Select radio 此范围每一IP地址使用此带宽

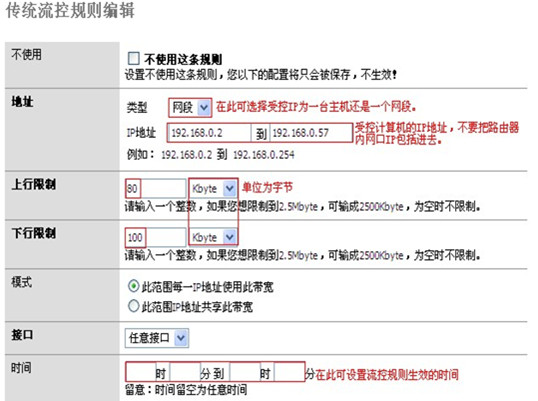pos(133,286)
